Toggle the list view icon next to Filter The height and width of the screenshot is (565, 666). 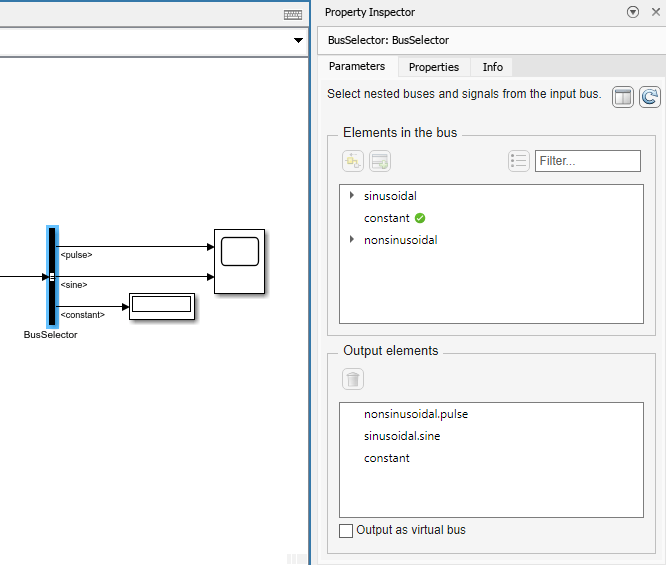519,161
